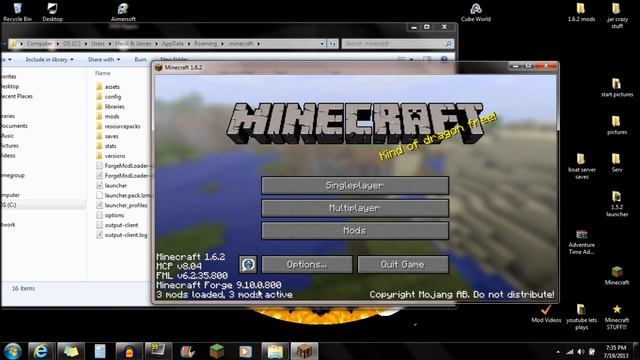Click the Windows Start orb

tap(13, 351)
